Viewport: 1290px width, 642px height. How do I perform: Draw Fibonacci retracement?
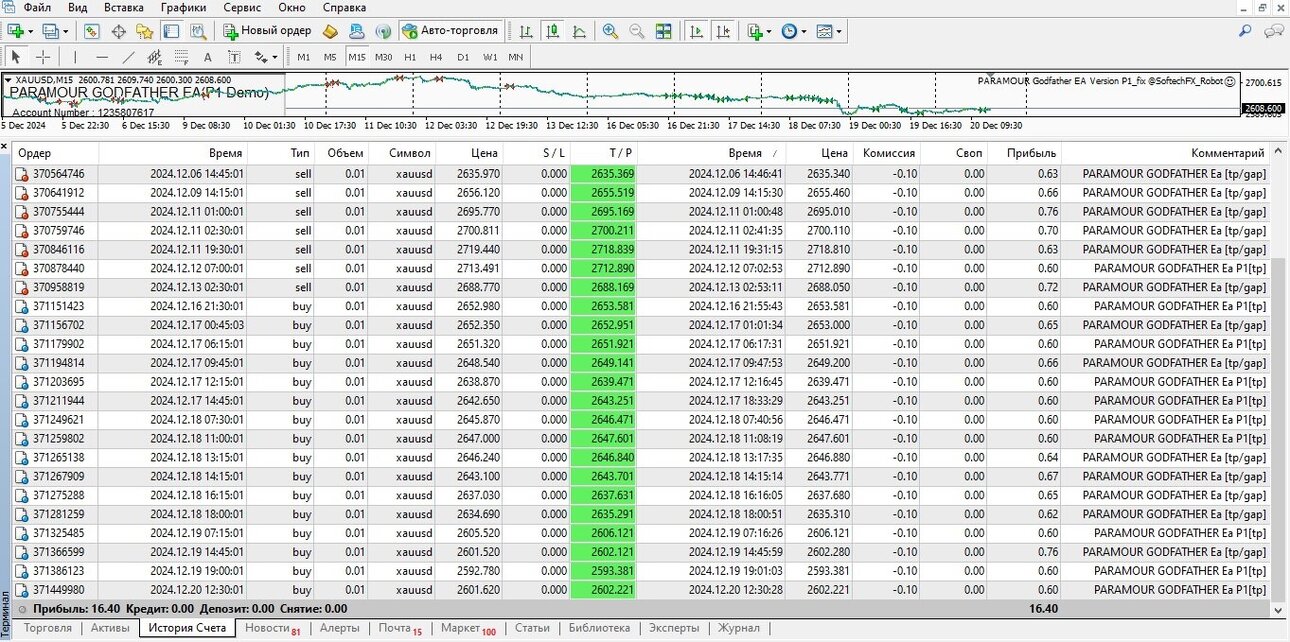click(x=181, y=57)
